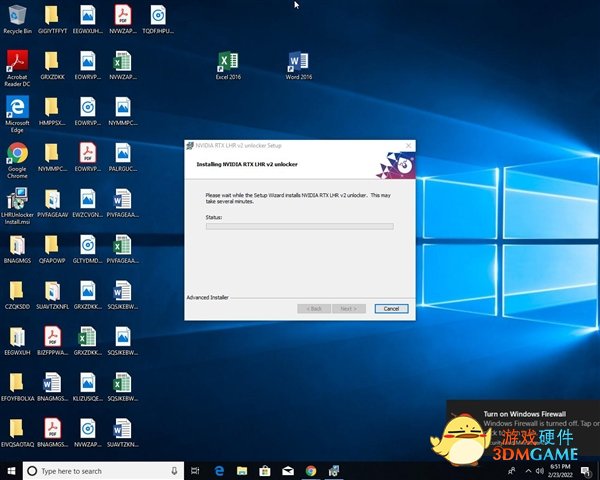Open the Mail app from taskbar
The height and width of the screenshot is (480, 600).
click(x=288, y=471)
